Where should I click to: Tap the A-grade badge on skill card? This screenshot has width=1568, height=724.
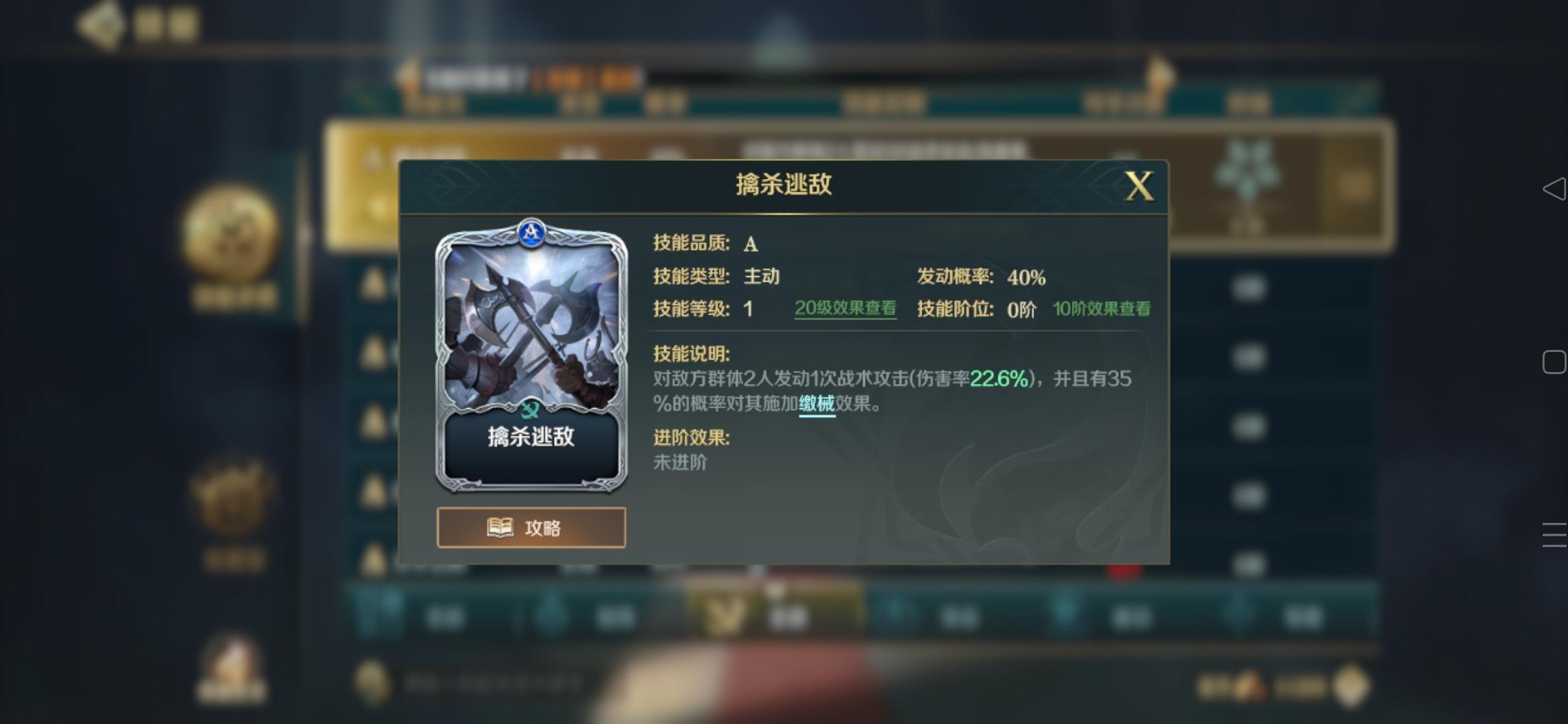pos(531,233)
